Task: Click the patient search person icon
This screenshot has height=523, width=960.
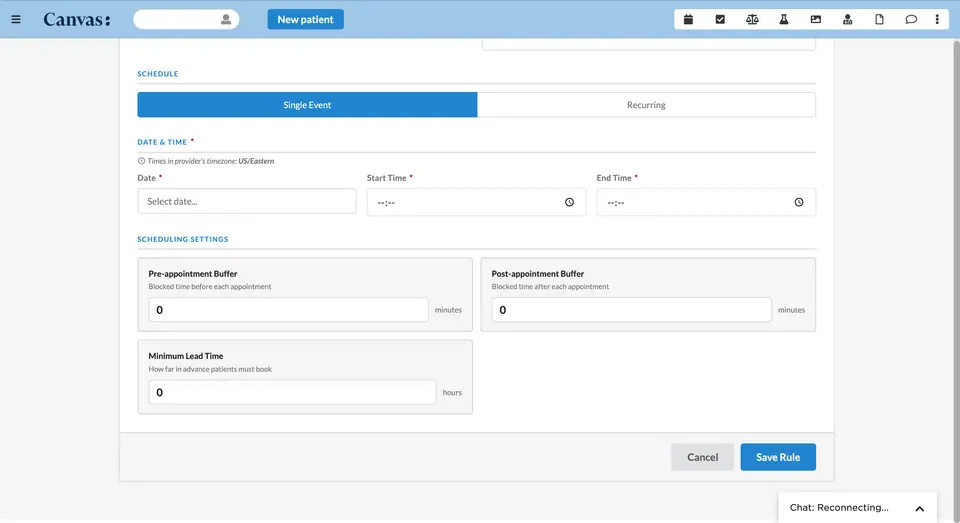Action: tap(226, 20)
